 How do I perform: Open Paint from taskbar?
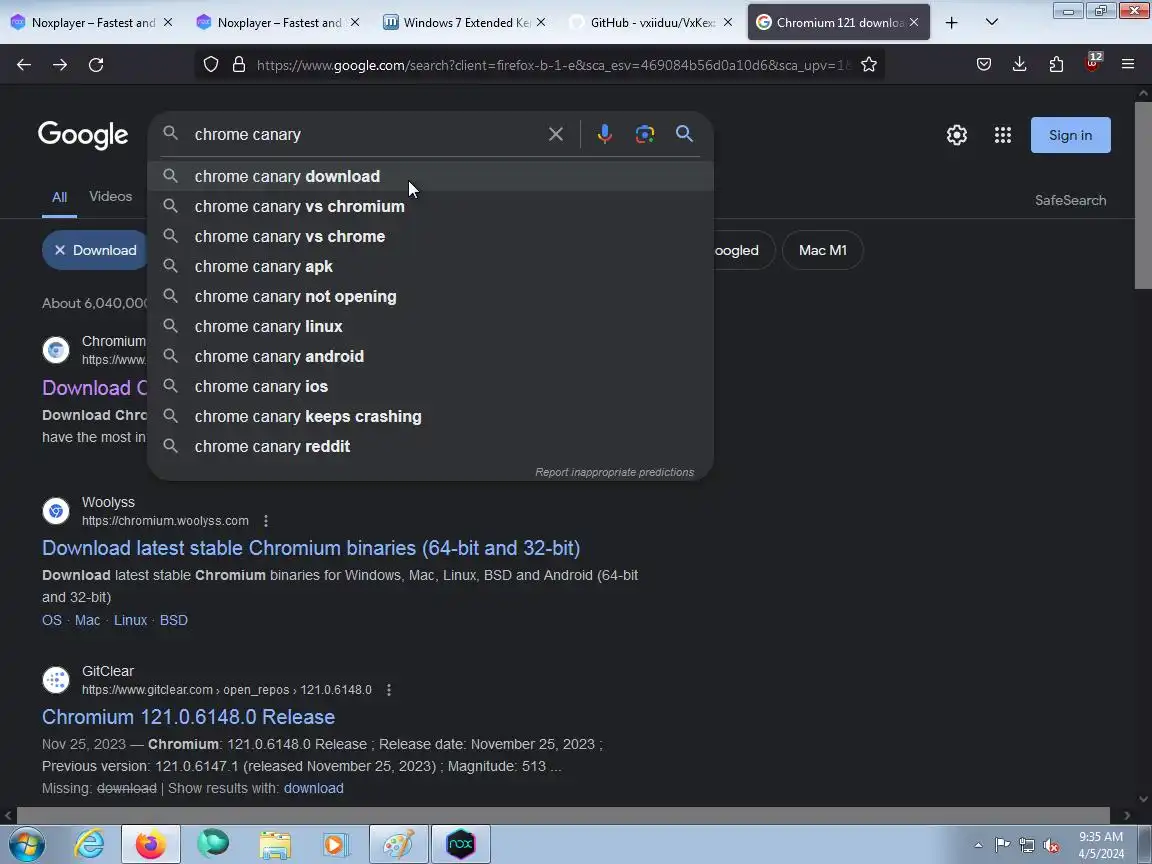pos(399,845)
